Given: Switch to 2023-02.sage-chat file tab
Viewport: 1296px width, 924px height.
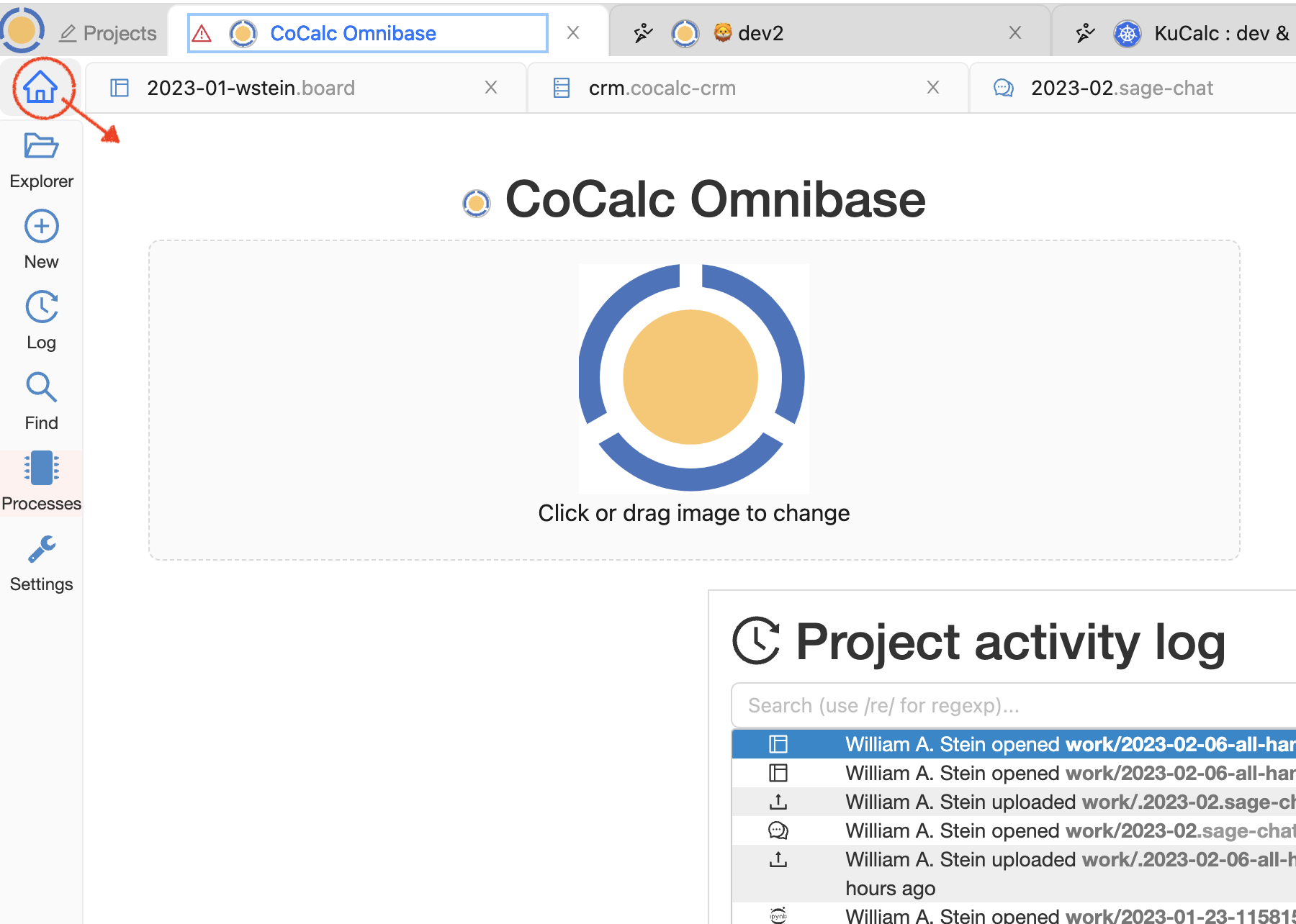Looking at the screenshot, I should point(1121,88).
